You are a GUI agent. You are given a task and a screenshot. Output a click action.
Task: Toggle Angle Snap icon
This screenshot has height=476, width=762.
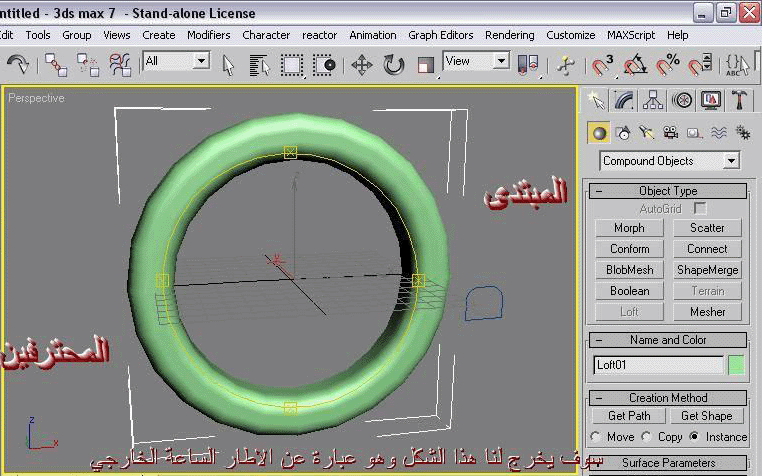pyautogui.click(x=635, y=65)
